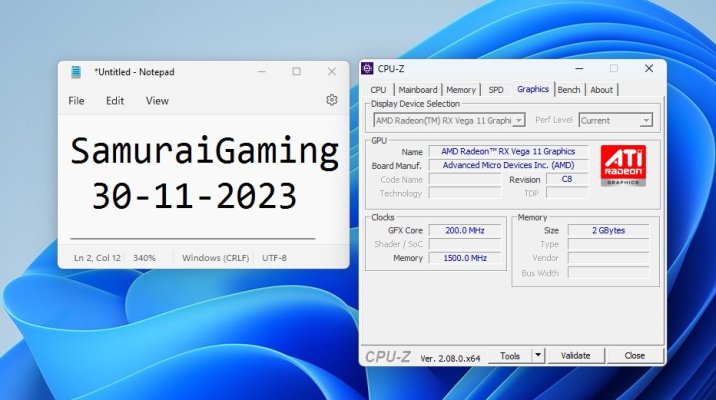Click the empty Technology field
716x400 pixels.
(x=465, y=193)
